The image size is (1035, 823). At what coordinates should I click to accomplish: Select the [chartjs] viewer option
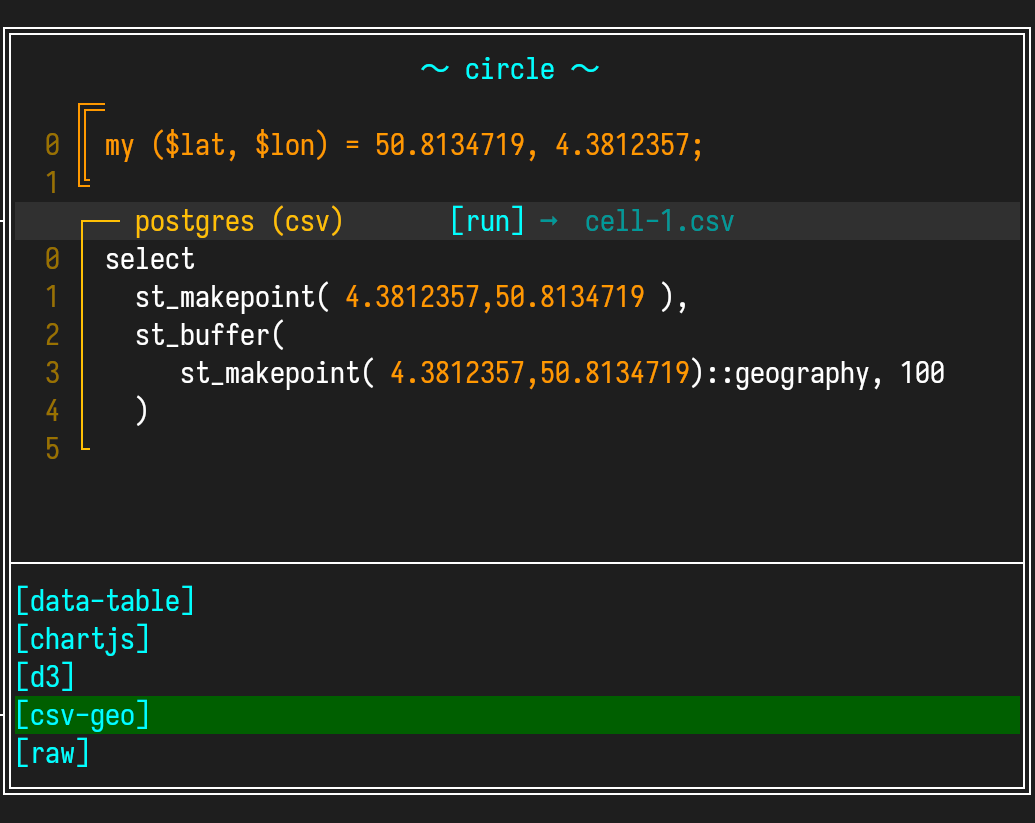(82, 639)
